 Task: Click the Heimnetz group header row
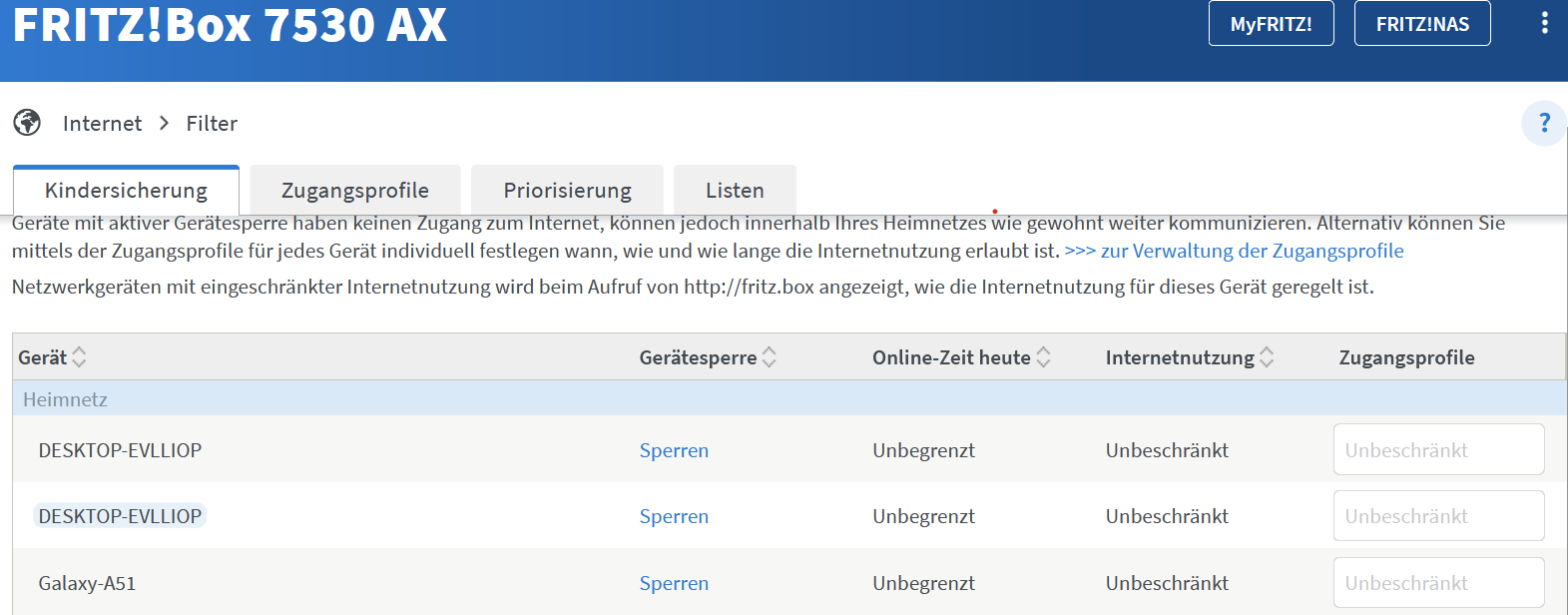[789, 398]
